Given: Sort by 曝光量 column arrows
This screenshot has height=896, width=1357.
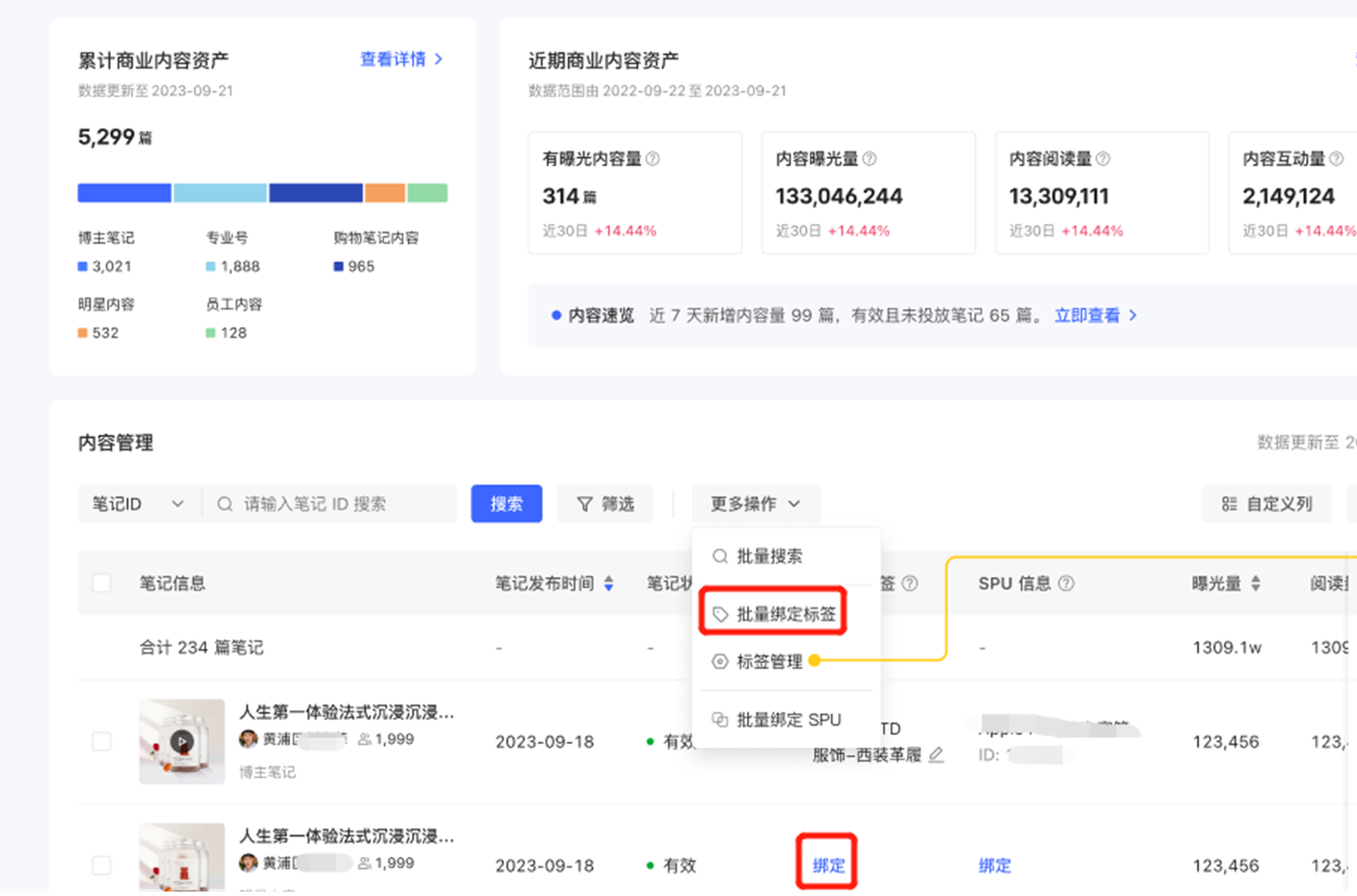Looking at the screenshot, I should click(x=1255, y=583).
